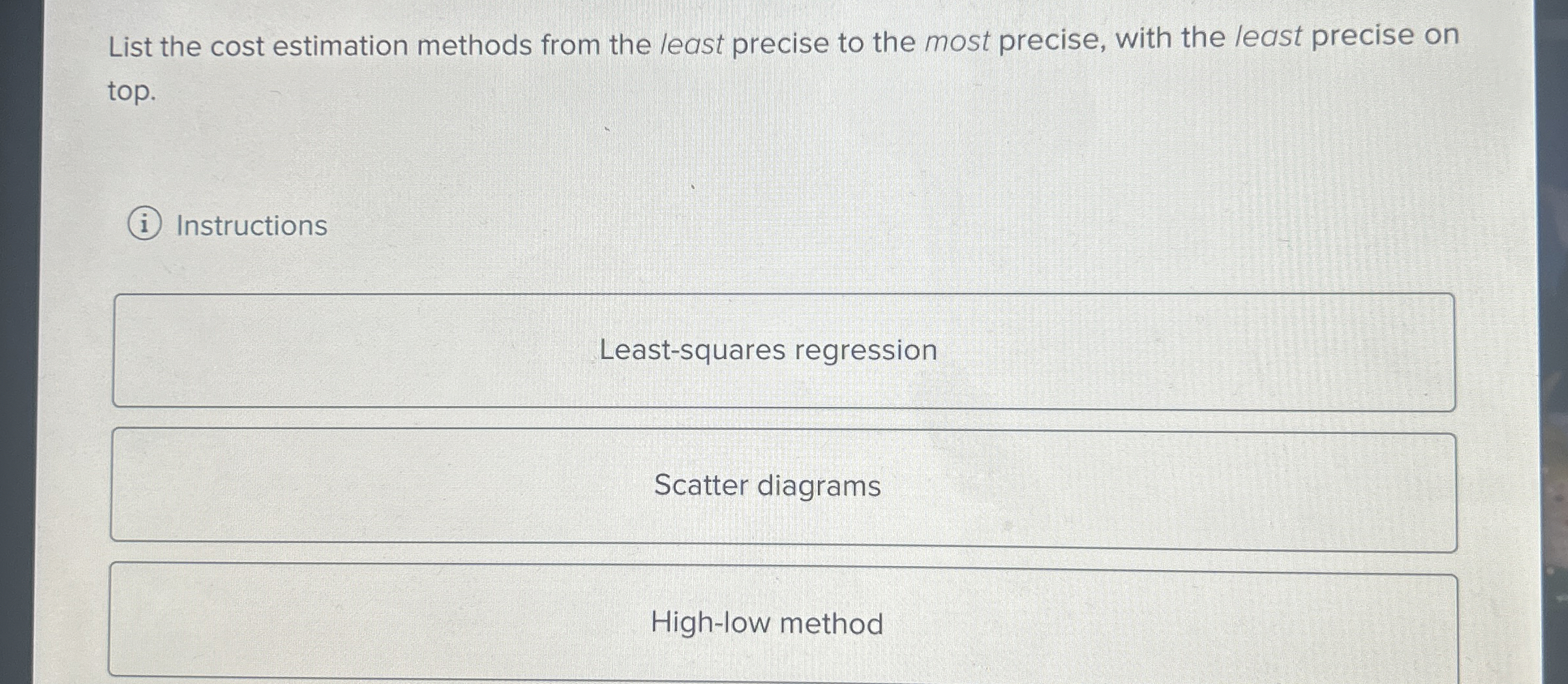Click the Scatter diagrams label text

pos(767,486)
